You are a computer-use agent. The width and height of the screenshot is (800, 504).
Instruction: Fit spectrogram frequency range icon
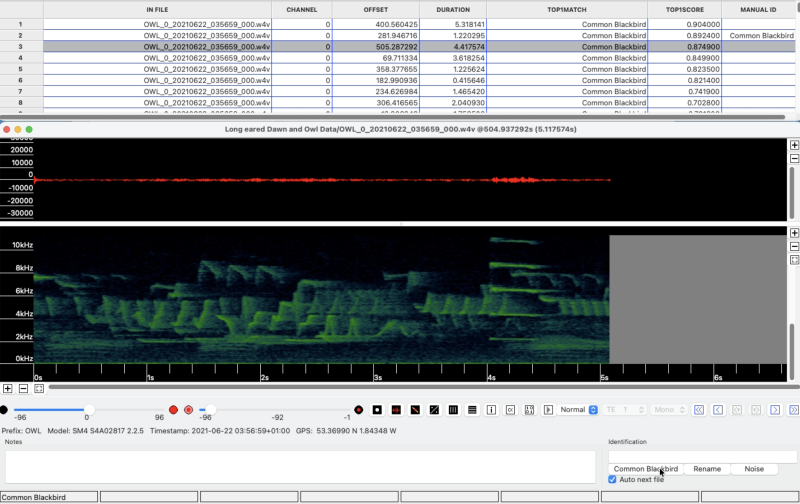coord(794,260)
